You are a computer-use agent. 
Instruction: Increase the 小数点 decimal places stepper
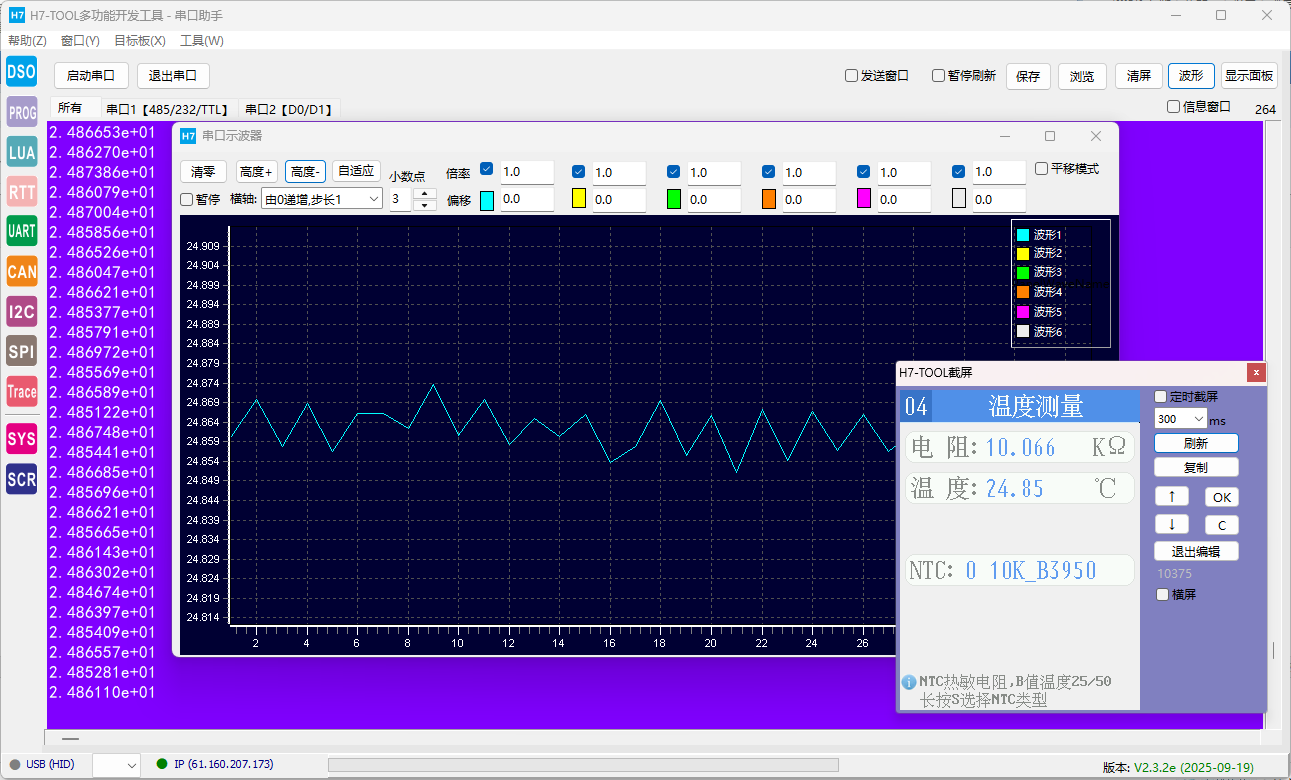425,194
